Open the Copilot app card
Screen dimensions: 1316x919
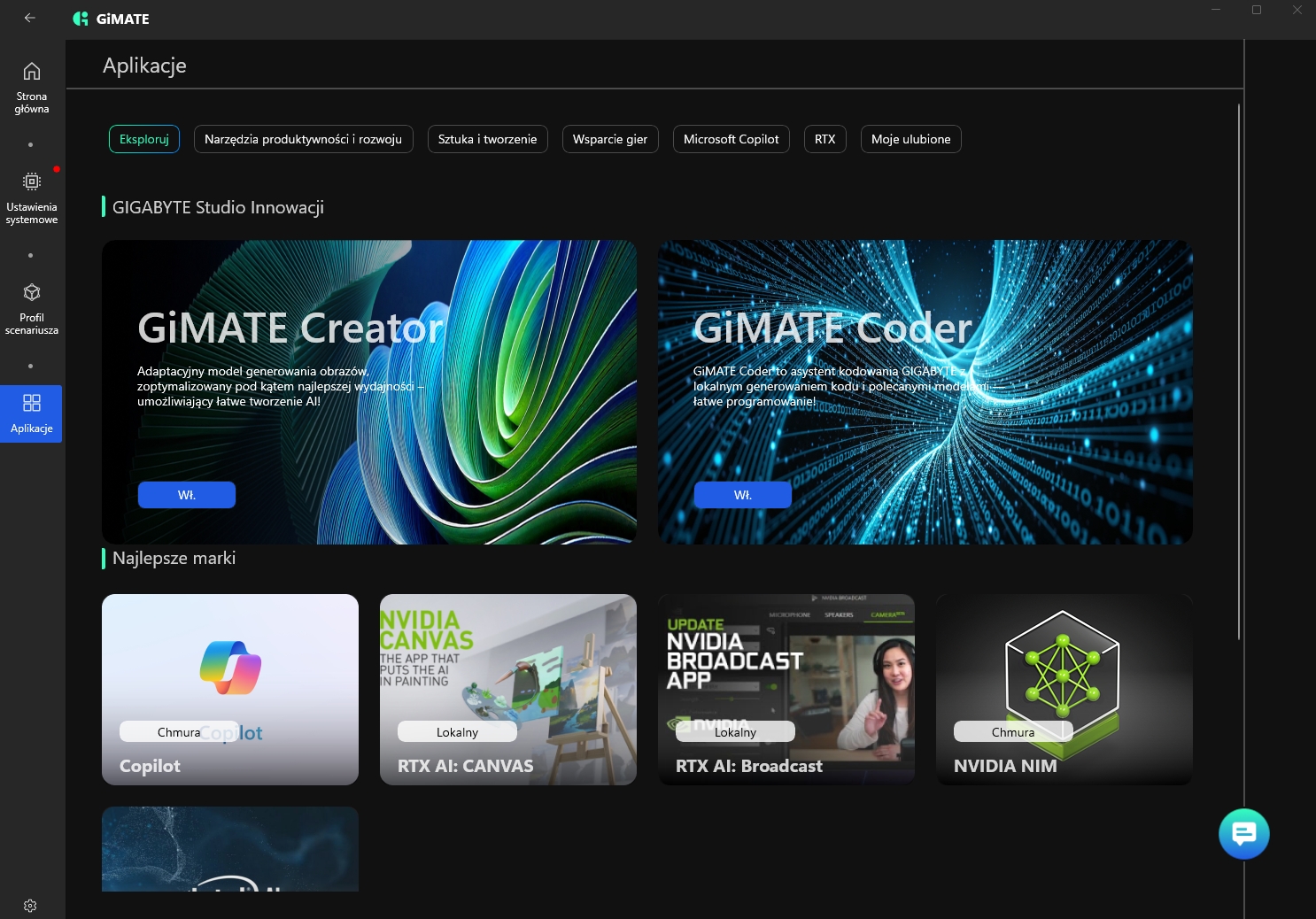pyautogui.click(x=230, y=689)
